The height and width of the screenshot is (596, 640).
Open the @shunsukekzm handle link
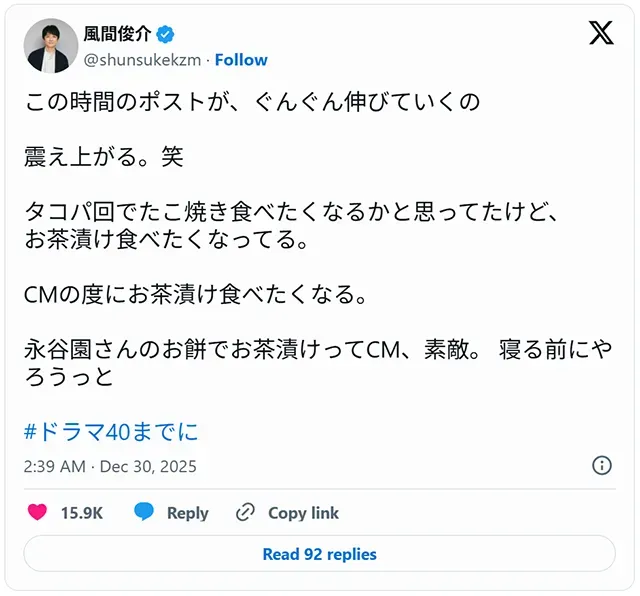[141, 60]
